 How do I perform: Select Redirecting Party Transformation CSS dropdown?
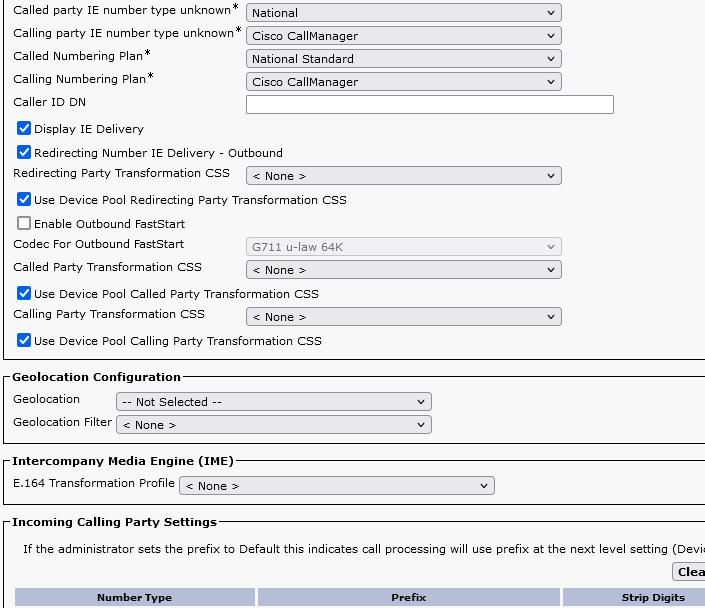403,176
